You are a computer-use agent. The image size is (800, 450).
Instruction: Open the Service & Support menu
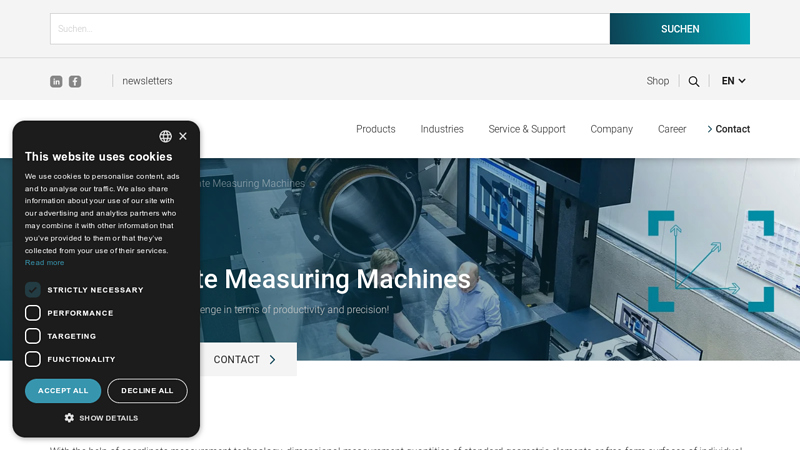pyautogui.click(x=527, y=129)
